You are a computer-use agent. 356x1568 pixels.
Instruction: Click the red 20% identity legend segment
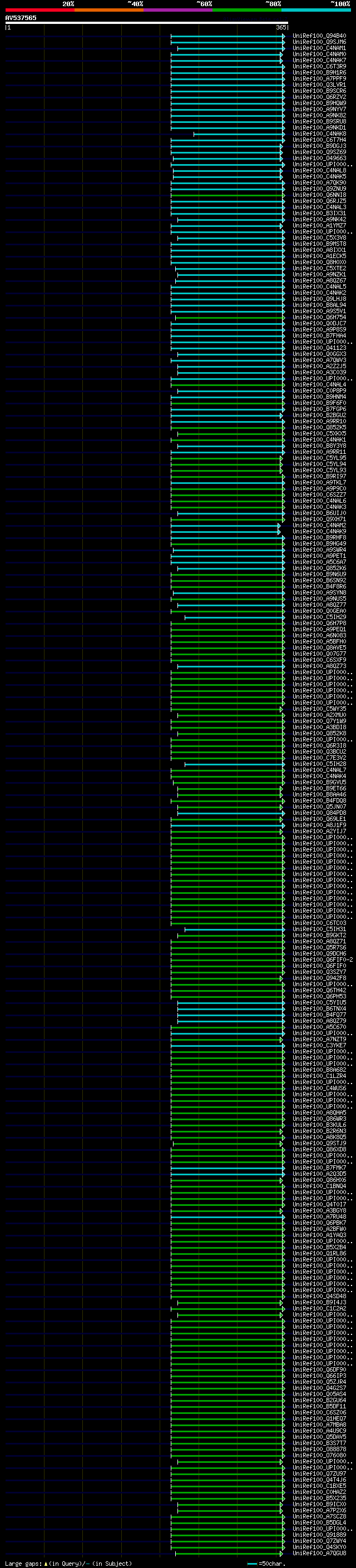[39, 11]
